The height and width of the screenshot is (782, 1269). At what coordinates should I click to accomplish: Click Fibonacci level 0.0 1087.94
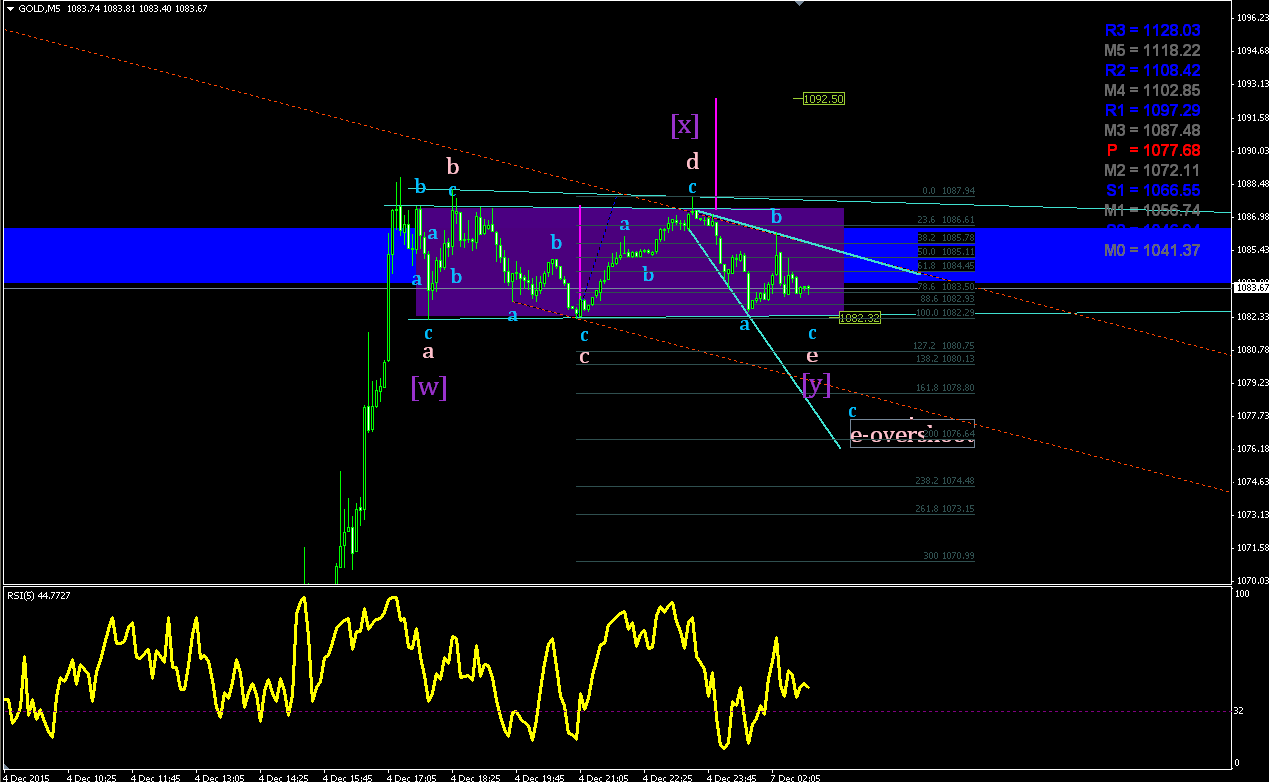pos(948,191)
